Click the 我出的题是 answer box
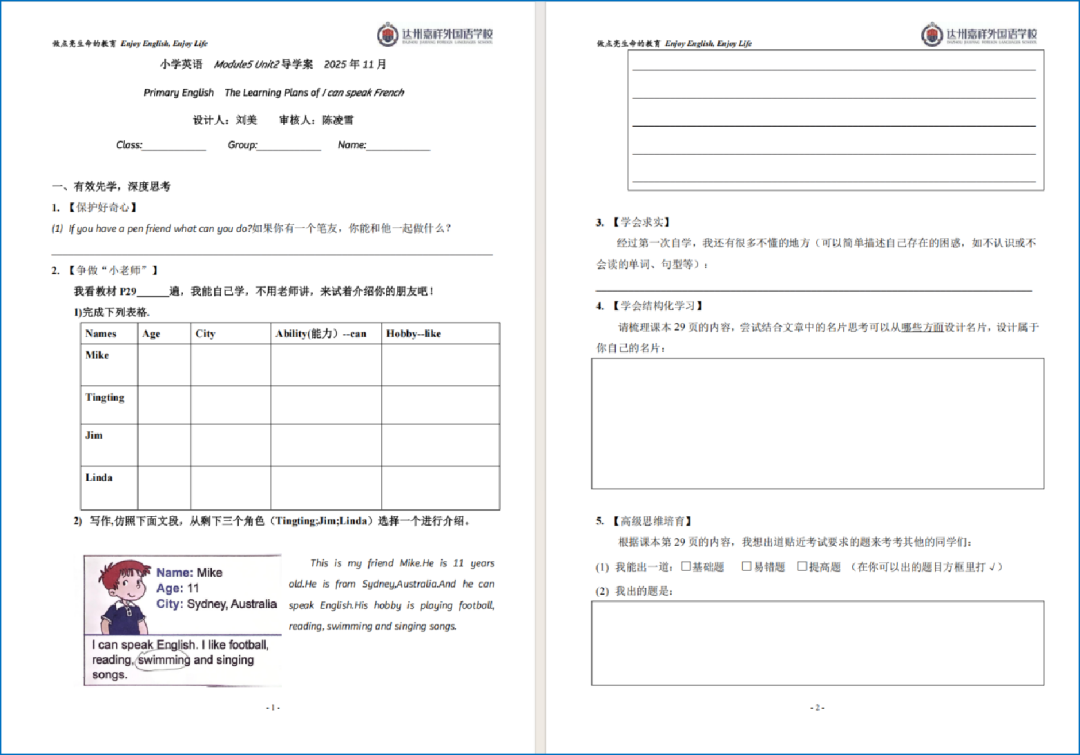The image size is (1080, 755). tap(817, 642)
